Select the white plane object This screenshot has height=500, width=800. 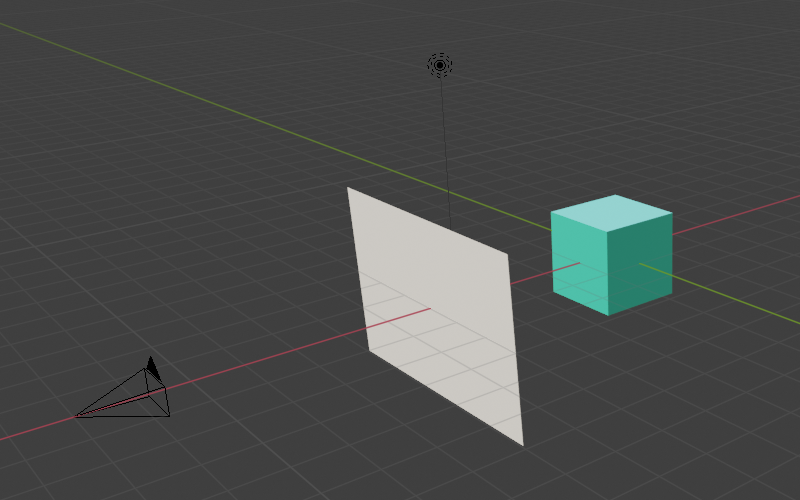tap(436, 316)
